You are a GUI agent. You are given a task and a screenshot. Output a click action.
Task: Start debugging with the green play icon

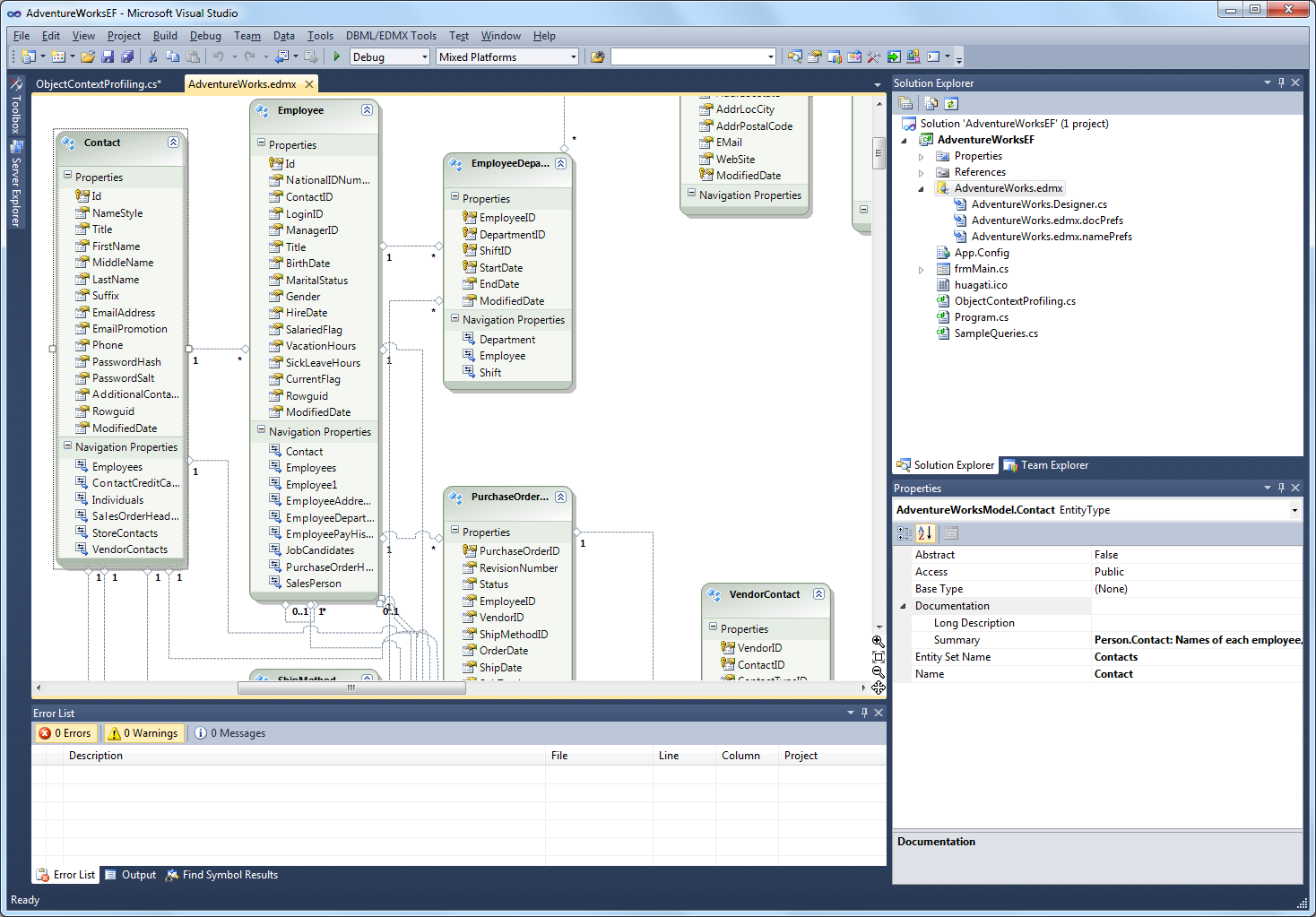pos(337,56)
